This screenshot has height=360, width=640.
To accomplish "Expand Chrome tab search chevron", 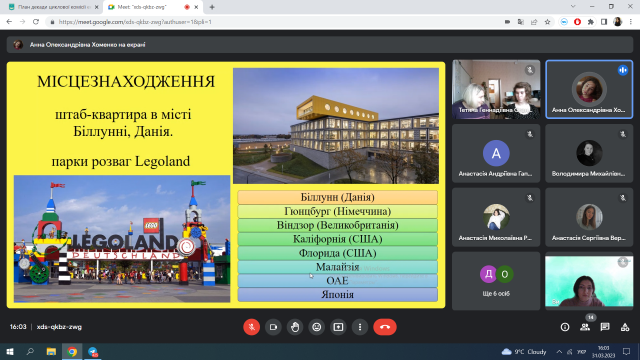I will click(573, 7).
